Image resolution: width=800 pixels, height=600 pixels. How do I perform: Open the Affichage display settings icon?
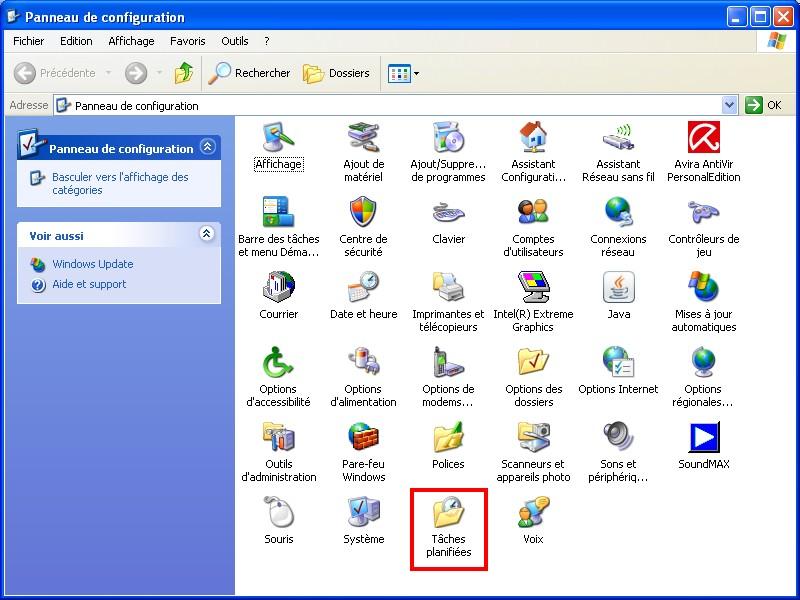[279, 138]
